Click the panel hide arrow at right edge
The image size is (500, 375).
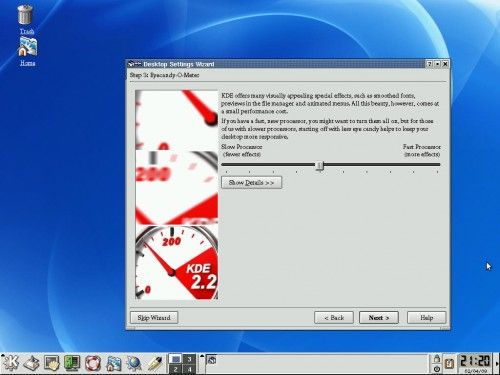click(x=497, y=363)
